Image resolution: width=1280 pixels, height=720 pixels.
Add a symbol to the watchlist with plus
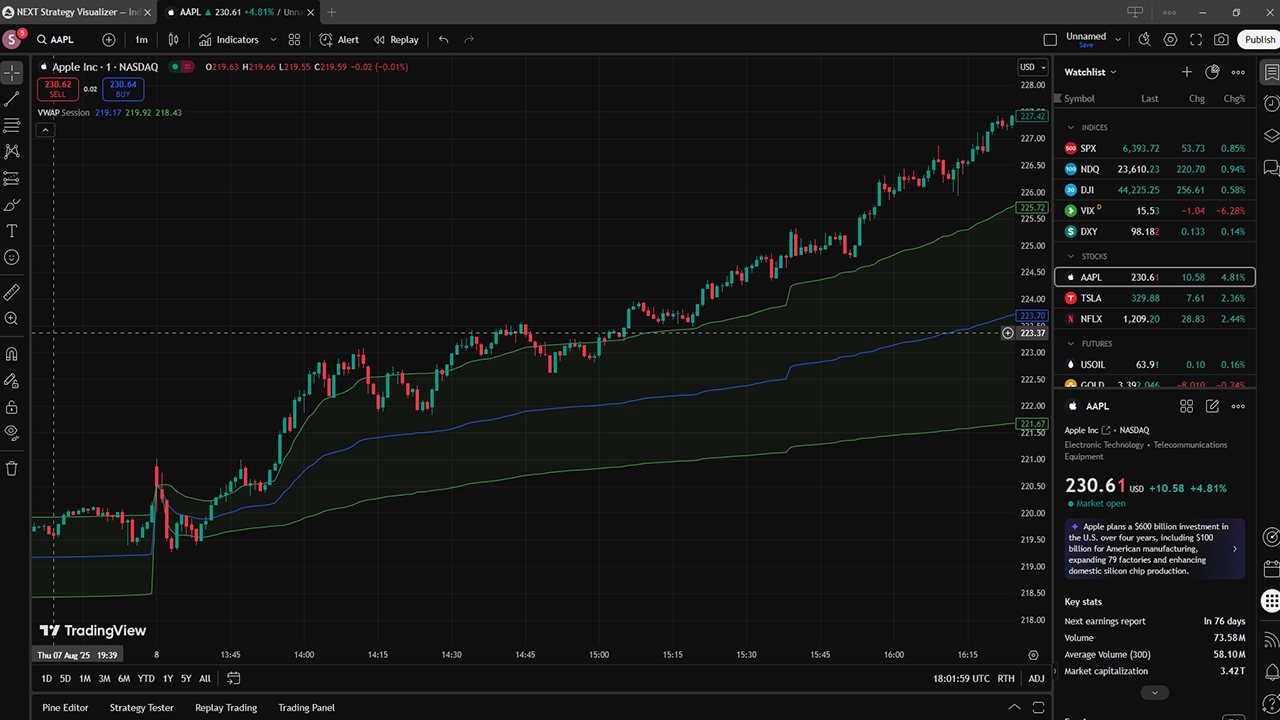[x=1187, y=72]
